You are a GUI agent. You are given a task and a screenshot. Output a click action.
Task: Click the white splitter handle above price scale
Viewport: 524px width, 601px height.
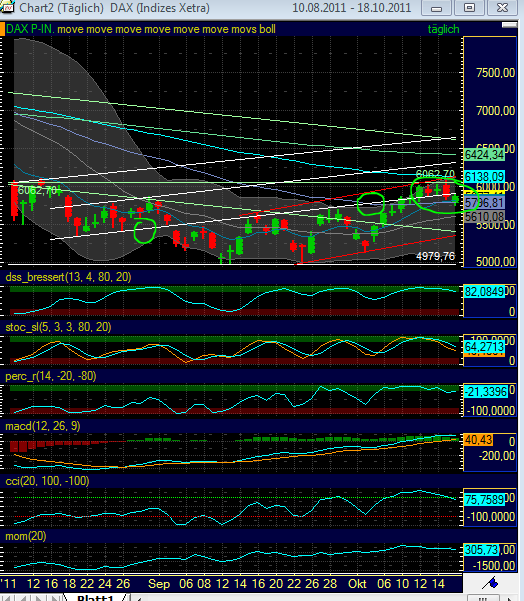point(509,25)
